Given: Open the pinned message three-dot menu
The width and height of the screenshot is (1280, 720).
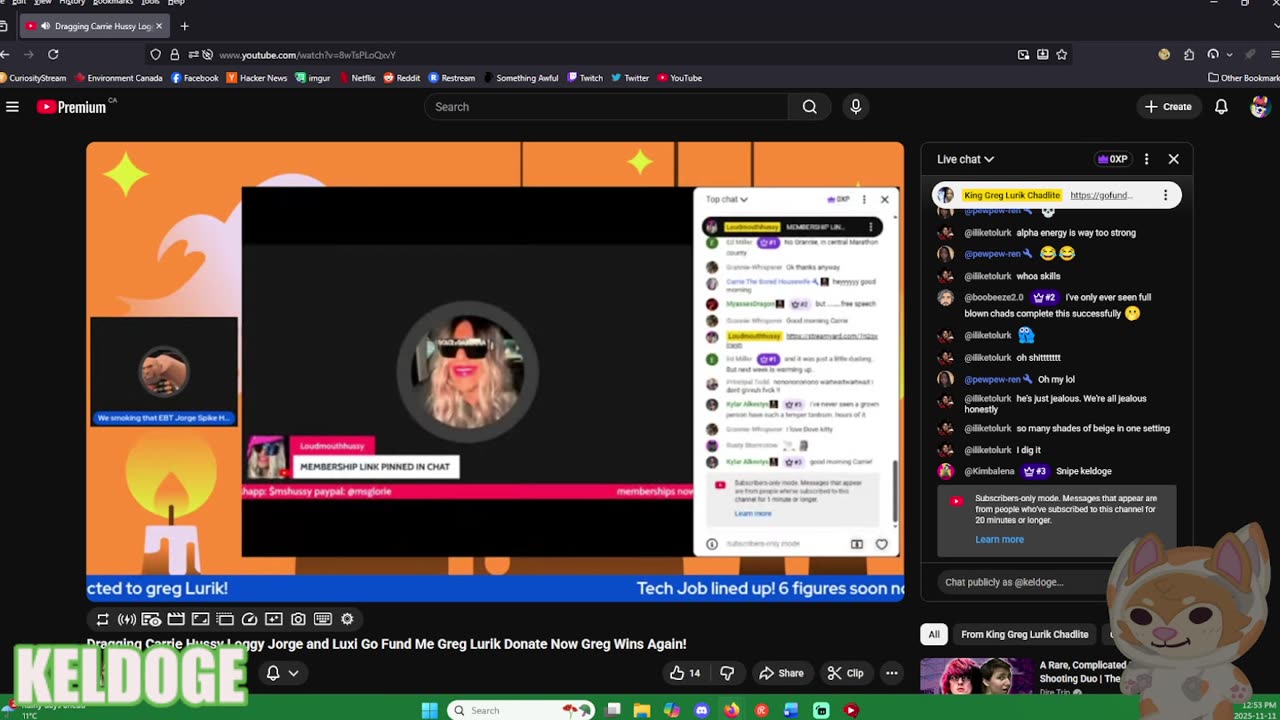Looking at the screenshot, I should [x=1165, y=195].
